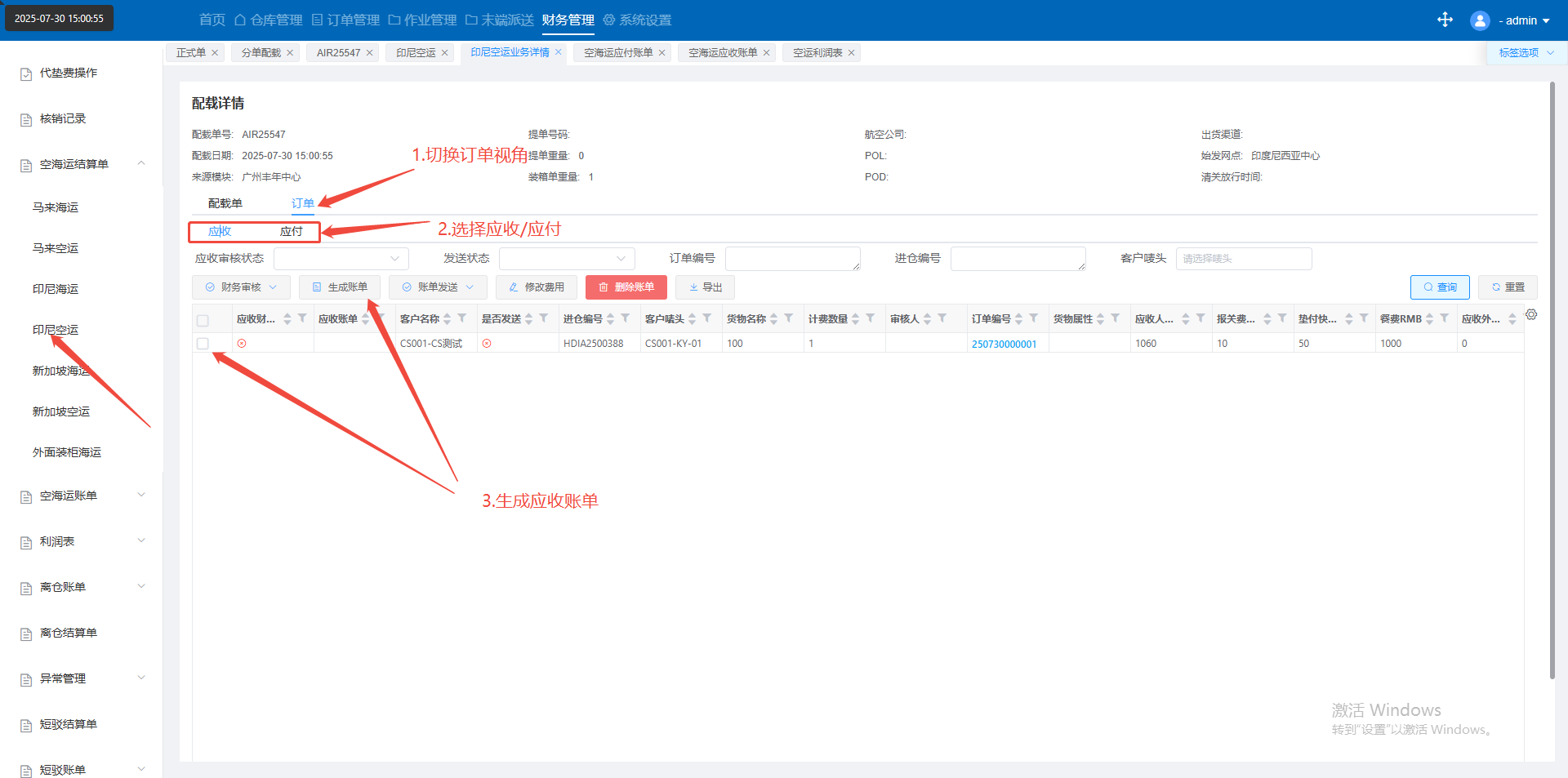Switch to the 应付 tab
The height and width of the screenshot is (778, 1568).
point(291,232)
